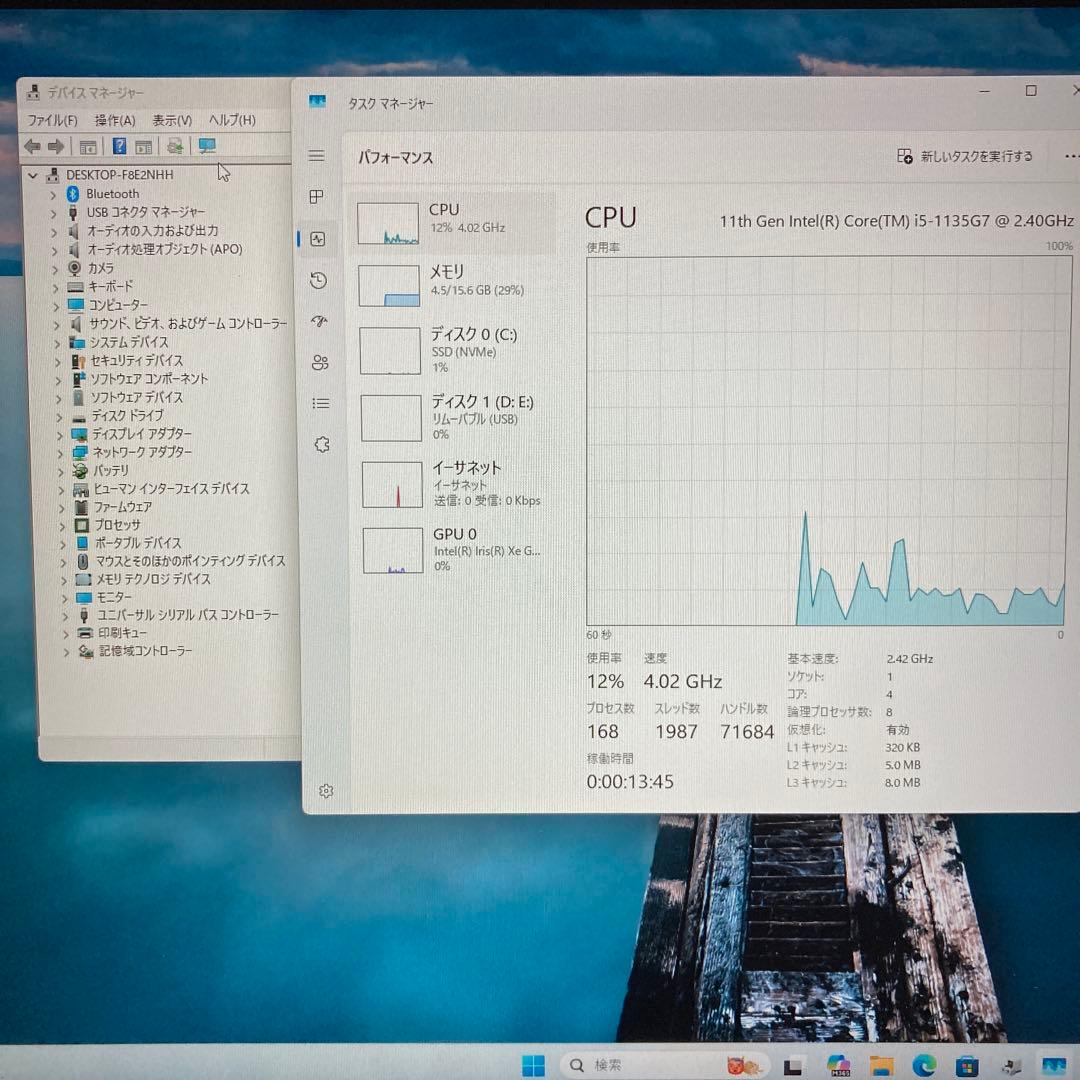Open Task Manager settings gear
Image resolution: width=1080 pixels, height=1080 pixels.
coord(326,790)
